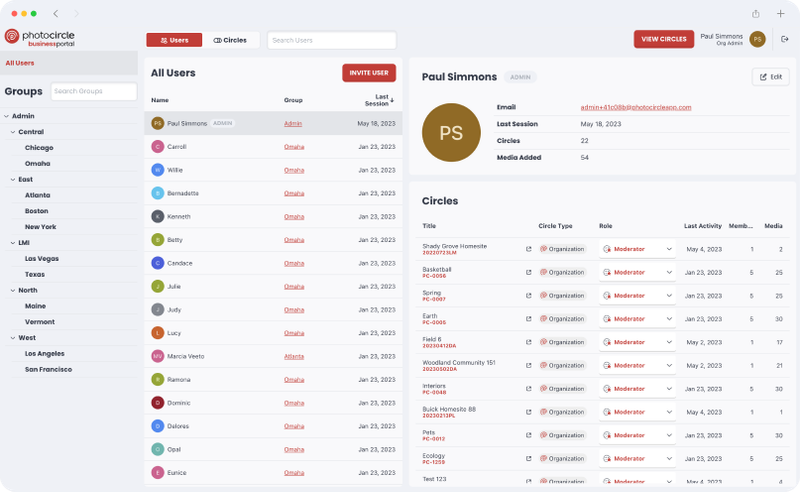The width and height of the screenshot is (800, 492).
Task: Collapse the Admin group tree
Action: coord(6,116)
